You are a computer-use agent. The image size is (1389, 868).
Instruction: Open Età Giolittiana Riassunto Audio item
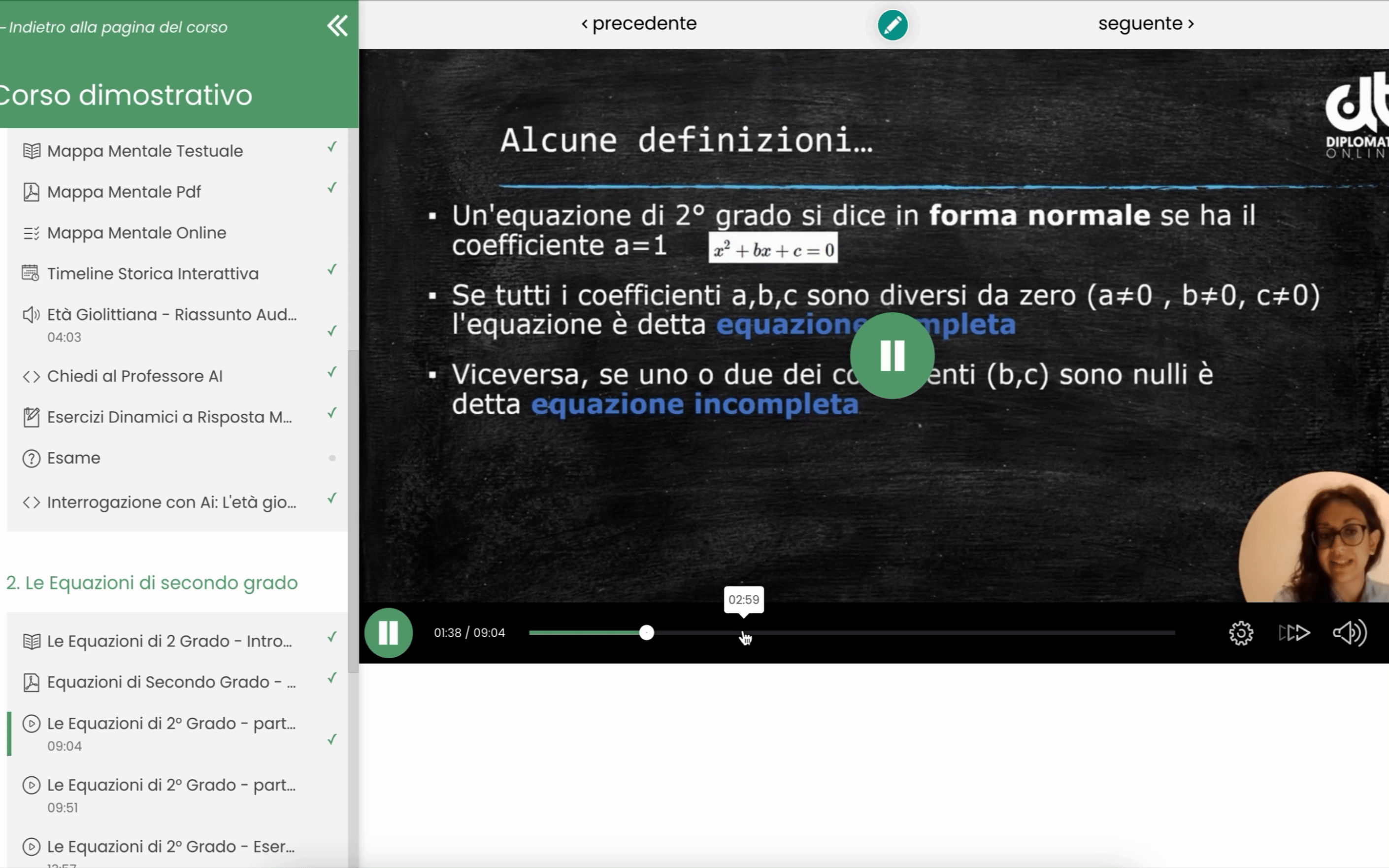pyautogui.click(x=171, y=315)
